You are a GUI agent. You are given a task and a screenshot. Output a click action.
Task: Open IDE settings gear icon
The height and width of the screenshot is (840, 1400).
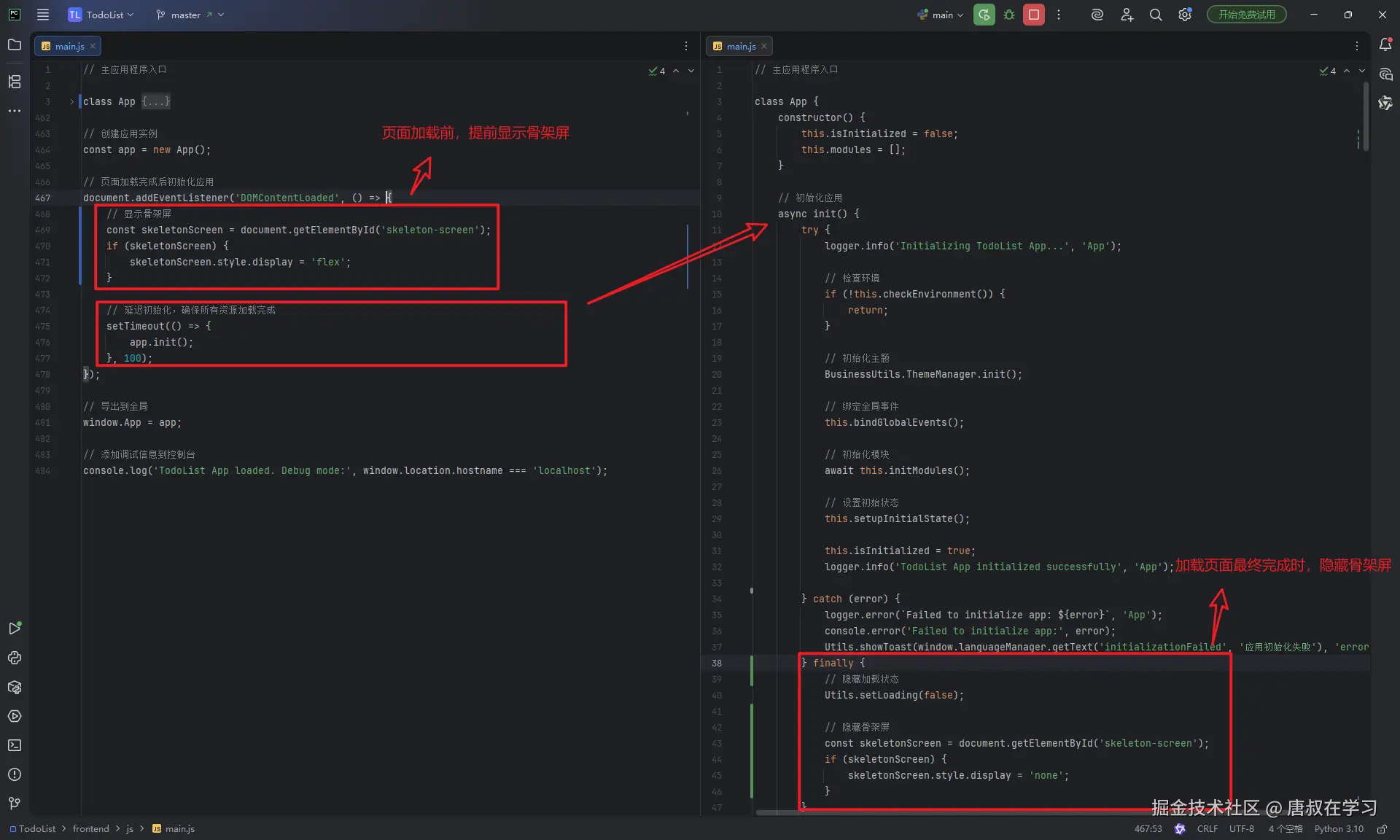pos(1185,15)
